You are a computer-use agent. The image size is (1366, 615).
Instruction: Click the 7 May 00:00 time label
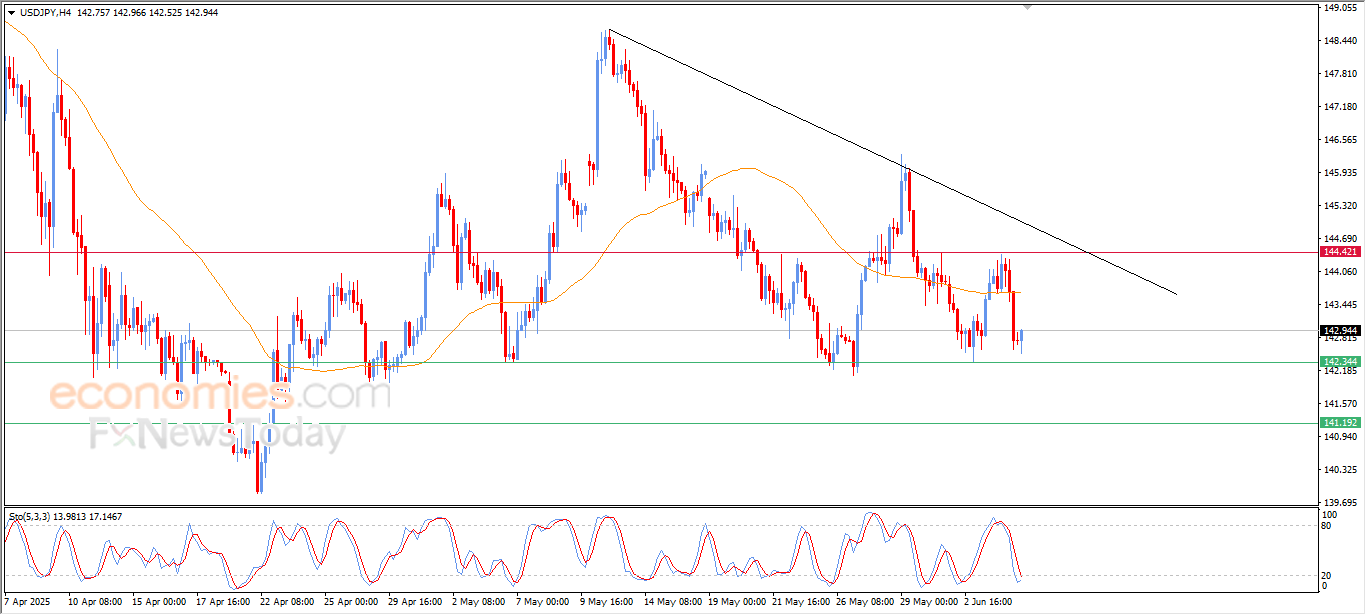[542, 603]
